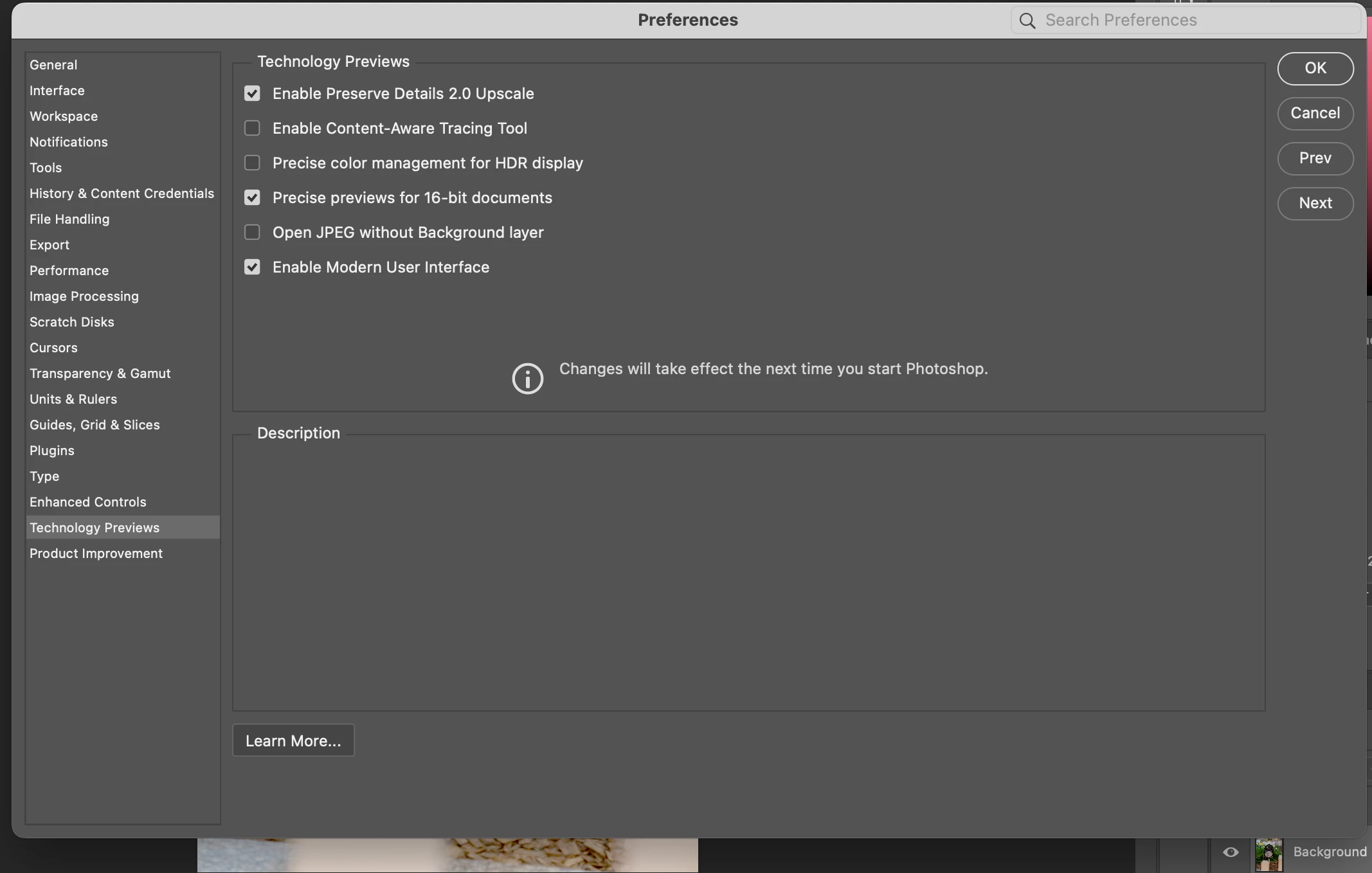
Task: Switch to Plugins preferences
Action: (x=123, y=451)
